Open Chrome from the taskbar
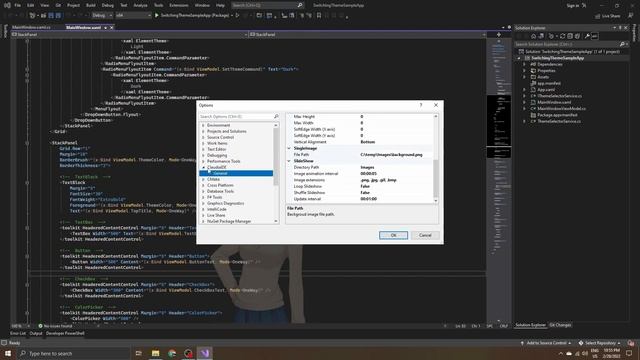The width and height of the screenshot is (640, 360). (172, 353)
